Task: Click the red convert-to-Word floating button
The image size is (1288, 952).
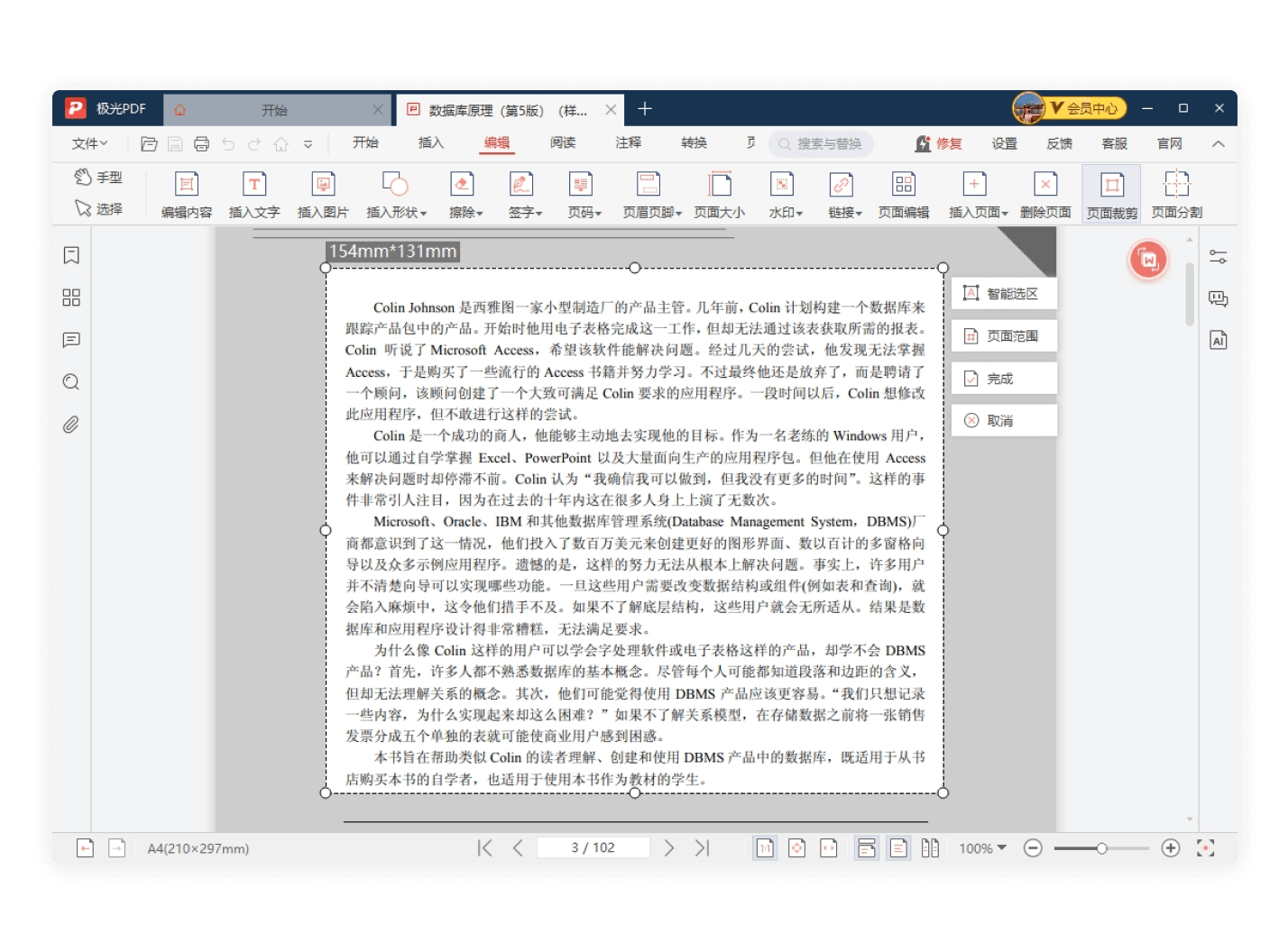Action: (1149, 260)
